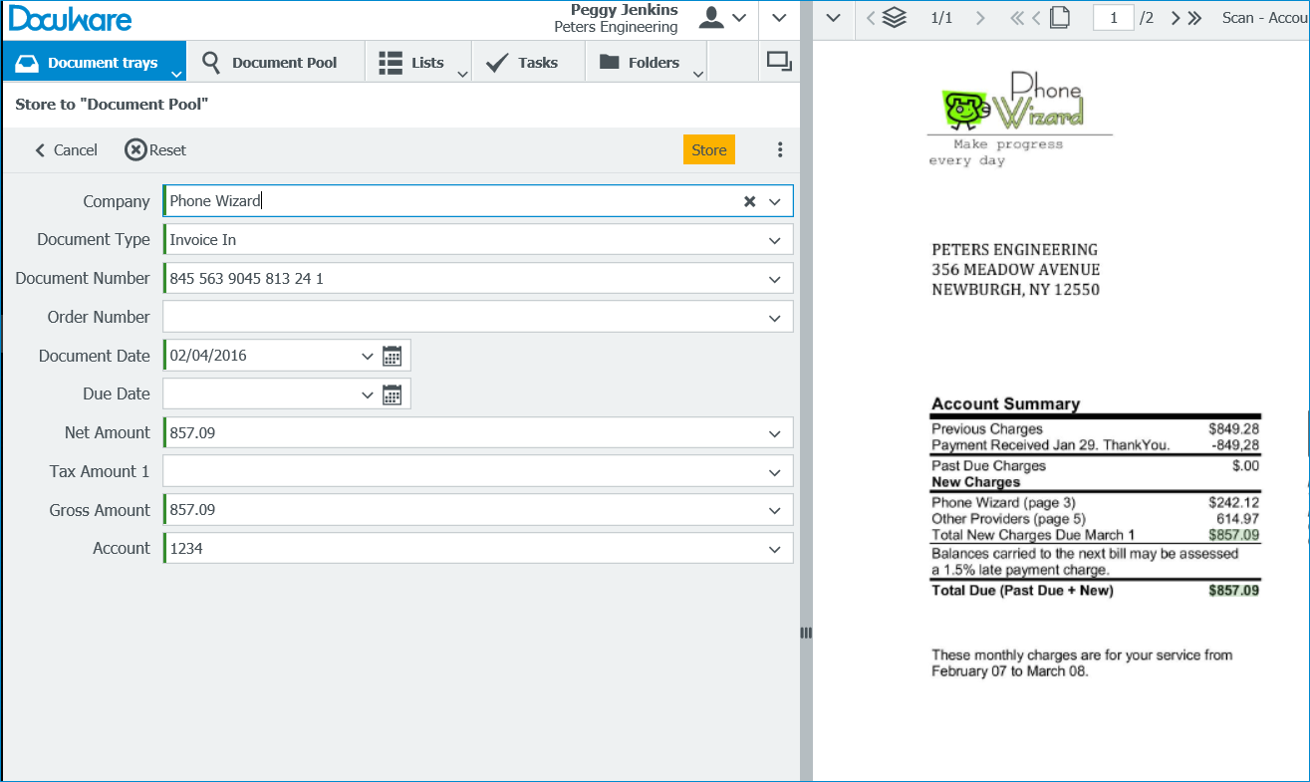The height and width of the screenshot is (782, 1310).
Task: Expand the Document Type dropdown
Action: pyautogui.click(x=775, y=240)
